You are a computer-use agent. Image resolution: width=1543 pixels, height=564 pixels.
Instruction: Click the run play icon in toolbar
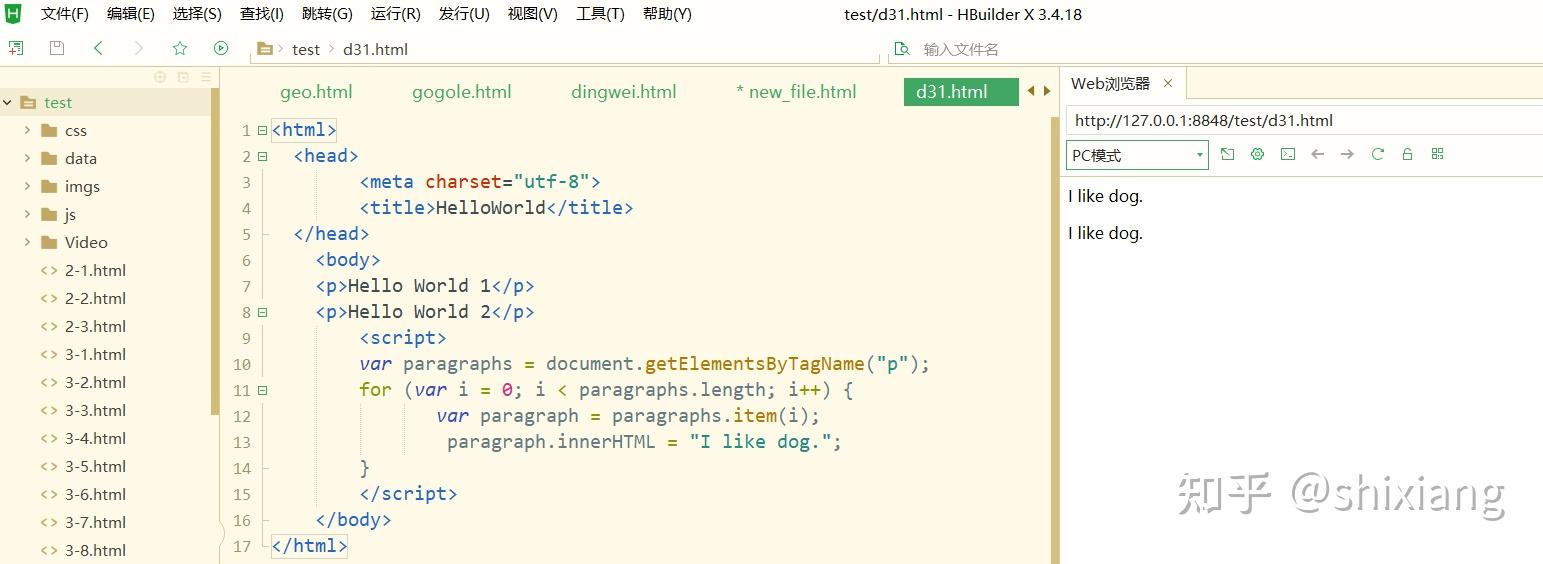point(221,48)
